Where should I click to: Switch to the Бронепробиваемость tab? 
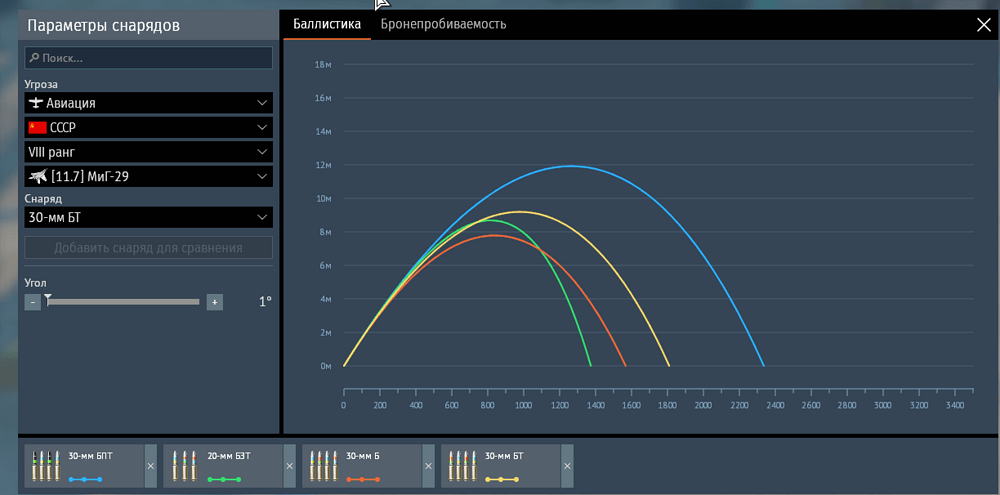(x=443, y=24)
